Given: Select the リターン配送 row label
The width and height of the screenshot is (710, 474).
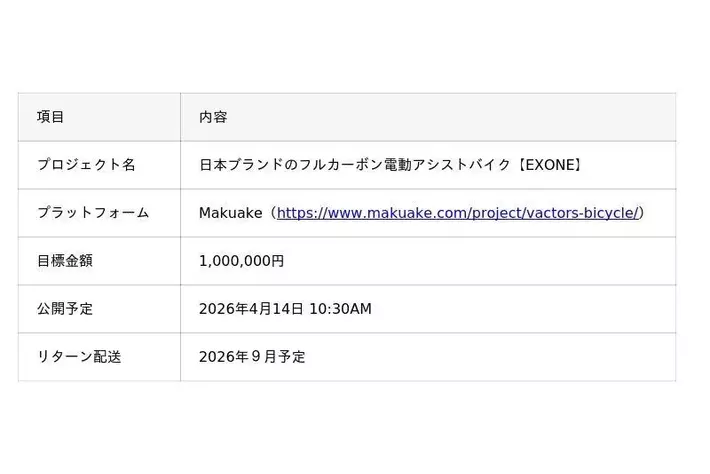Looking at the screenshot, I should pyautogui.click(x=79, y=357).
